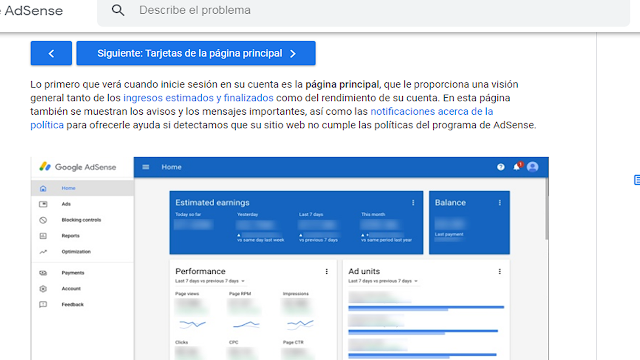Open the hamburger menu beside Home

pyautogui.click(x=146, y=167)
